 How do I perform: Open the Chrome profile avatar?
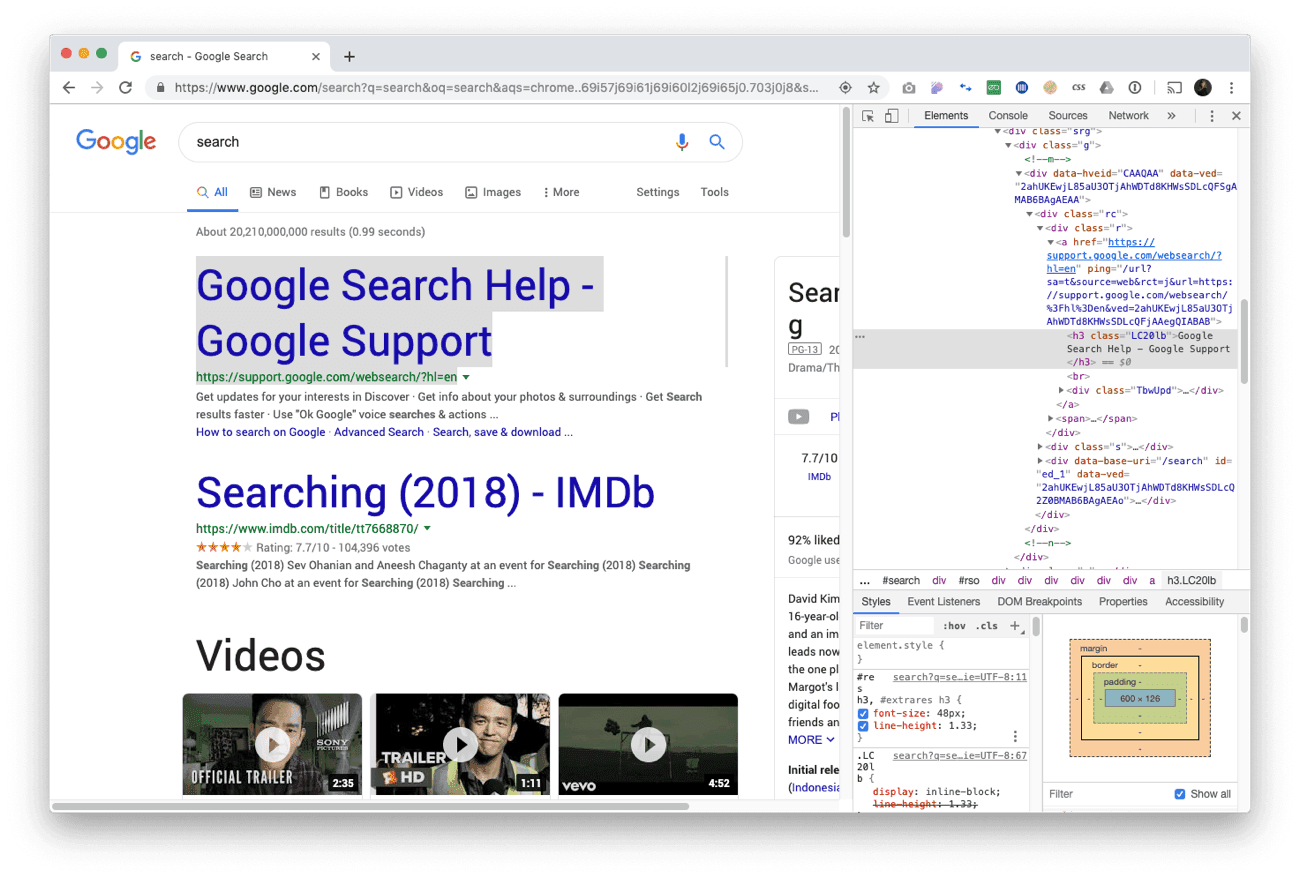(x=1203, y=88)
